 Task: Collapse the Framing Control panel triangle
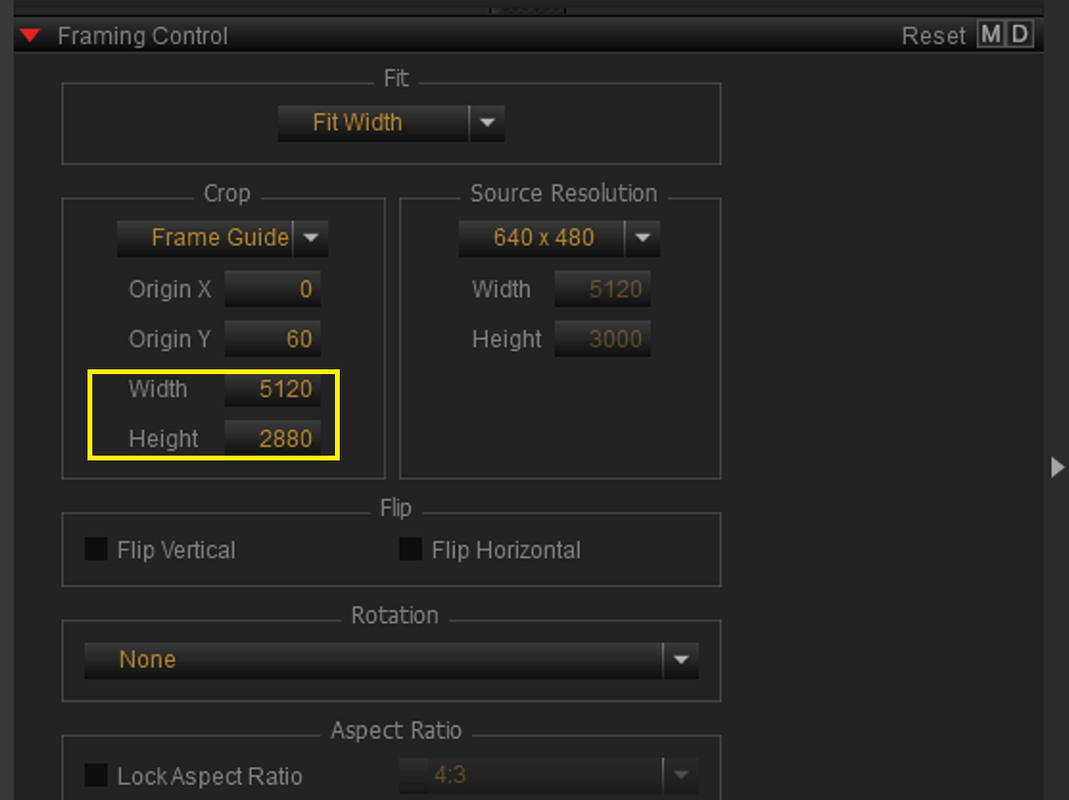point(30,35)
